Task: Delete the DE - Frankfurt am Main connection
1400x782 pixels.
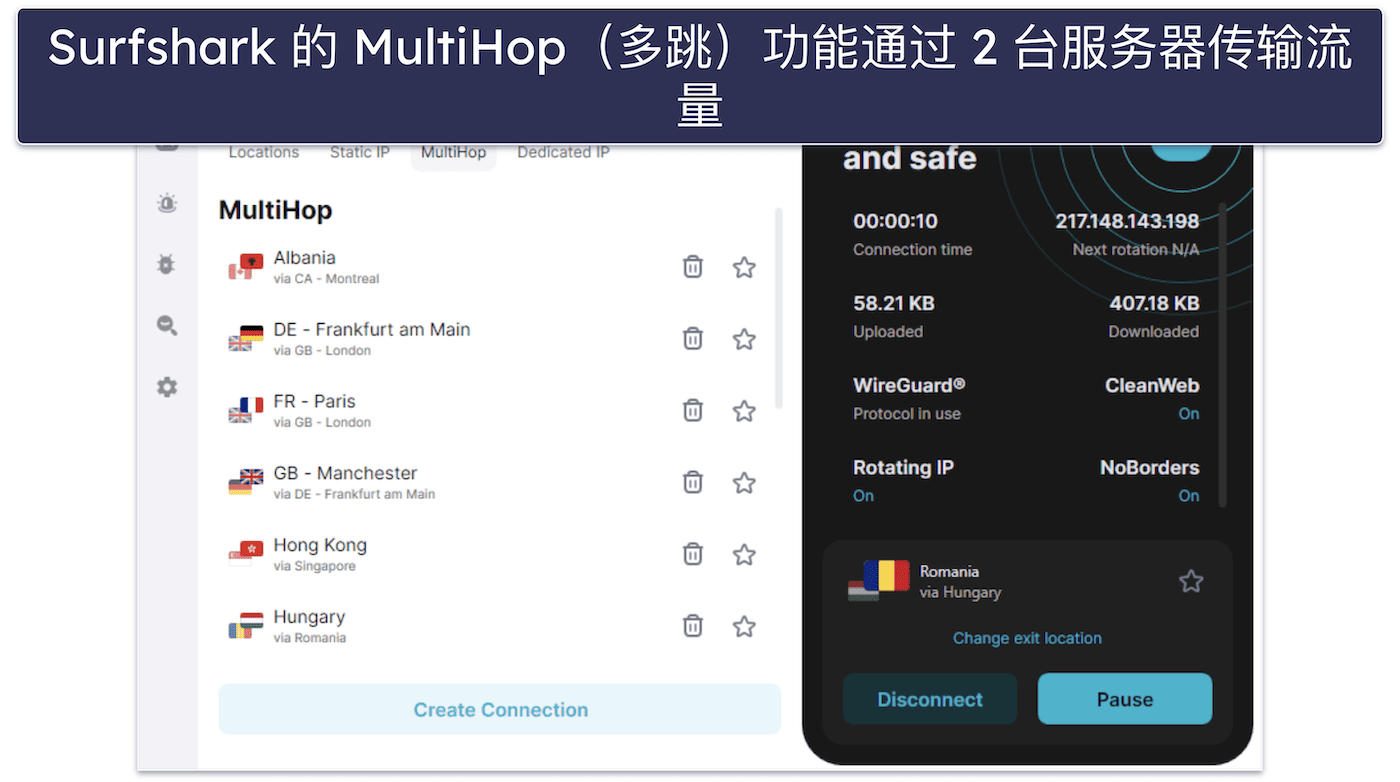Action: tap(693, 339)
